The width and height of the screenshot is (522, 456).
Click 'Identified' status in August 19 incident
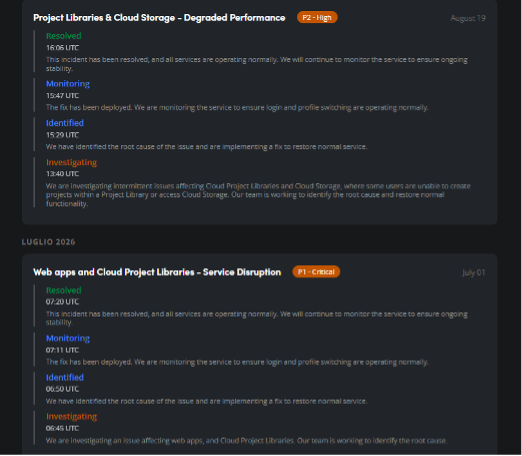(65, 123)
